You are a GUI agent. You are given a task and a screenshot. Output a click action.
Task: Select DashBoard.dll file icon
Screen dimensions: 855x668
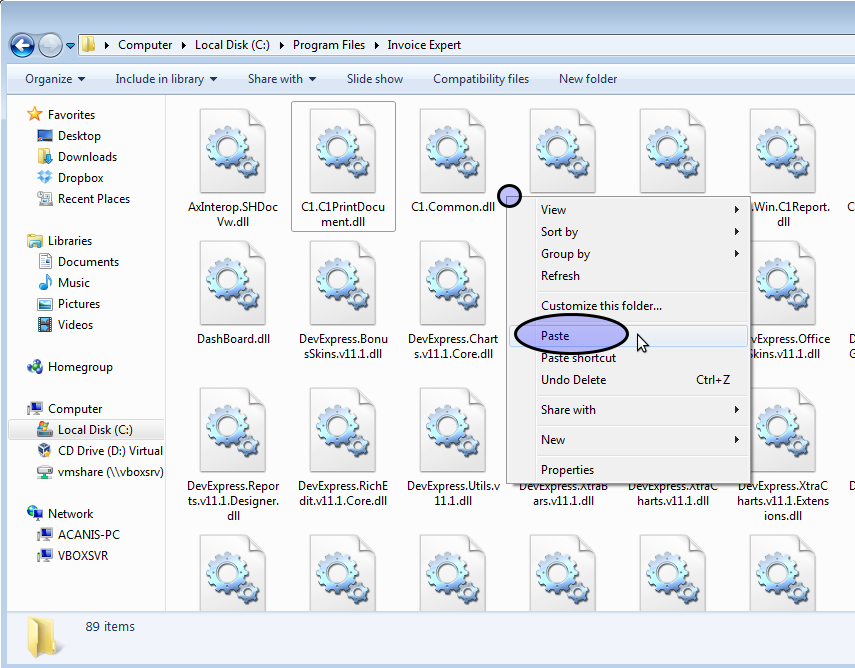[233, 282]
